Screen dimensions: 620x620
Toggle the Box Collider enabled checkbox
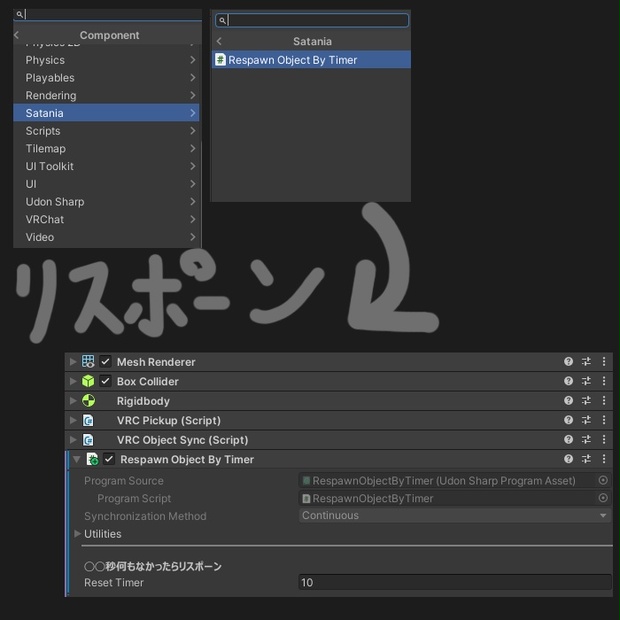pos(105,381)
